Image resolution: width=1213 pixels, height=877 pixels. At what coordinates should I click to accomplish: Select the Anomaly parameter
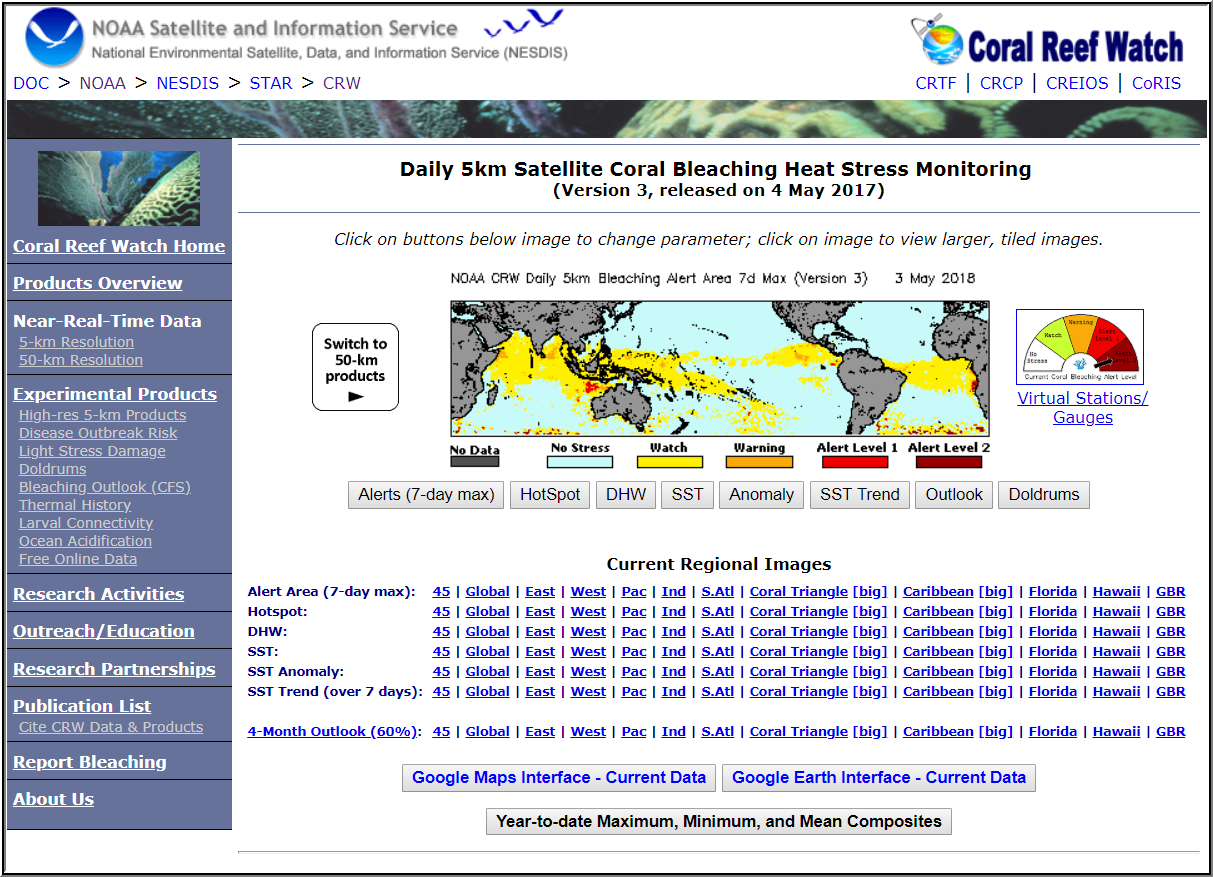761,494
